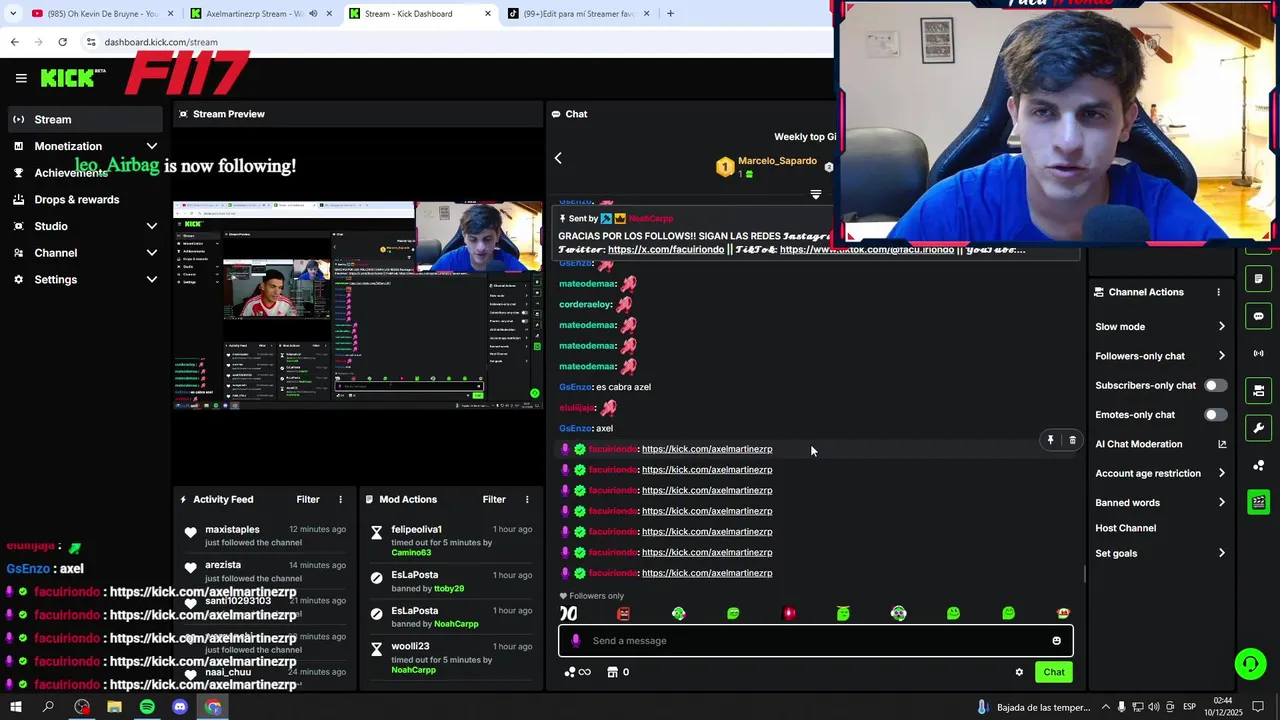The height and width of the screenshot is (720, 1280).
Task: Click the Windows Start button
Action: tap(16, 707)
